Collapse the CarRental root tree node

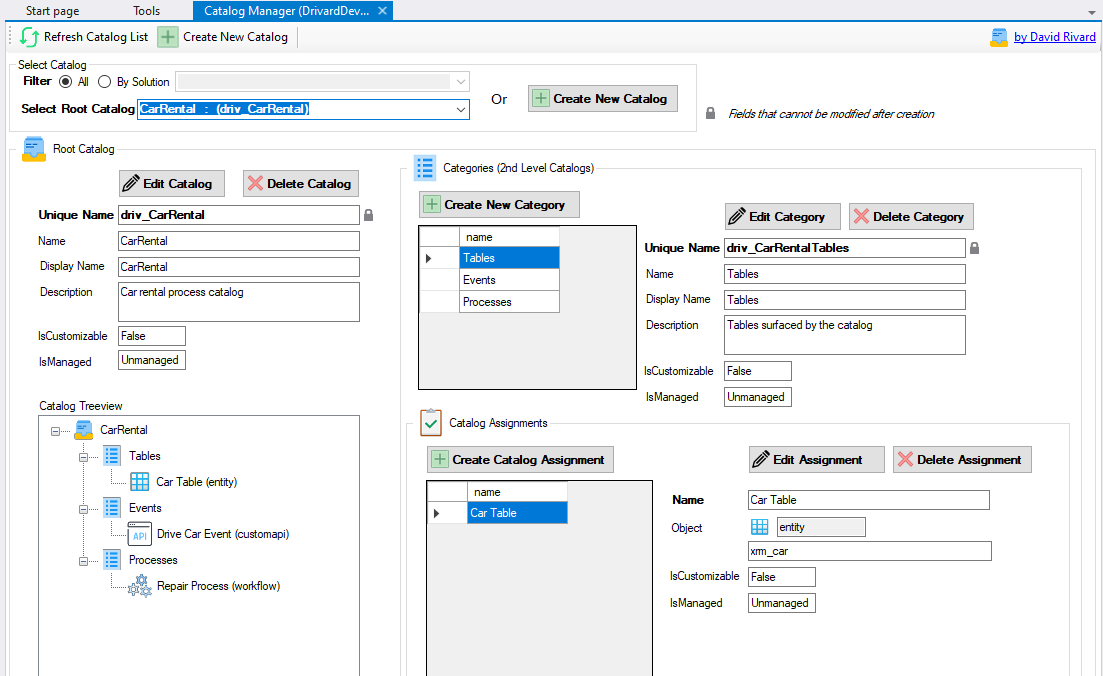tap(55, 431)
